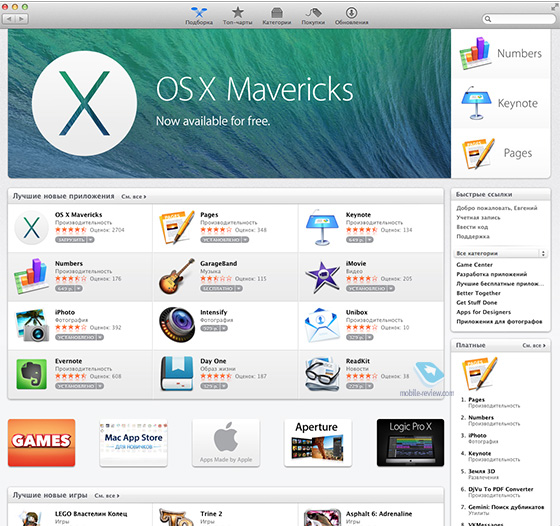Open the Game Center quick link
560x526 pixels.
click(x=474, y=265)
